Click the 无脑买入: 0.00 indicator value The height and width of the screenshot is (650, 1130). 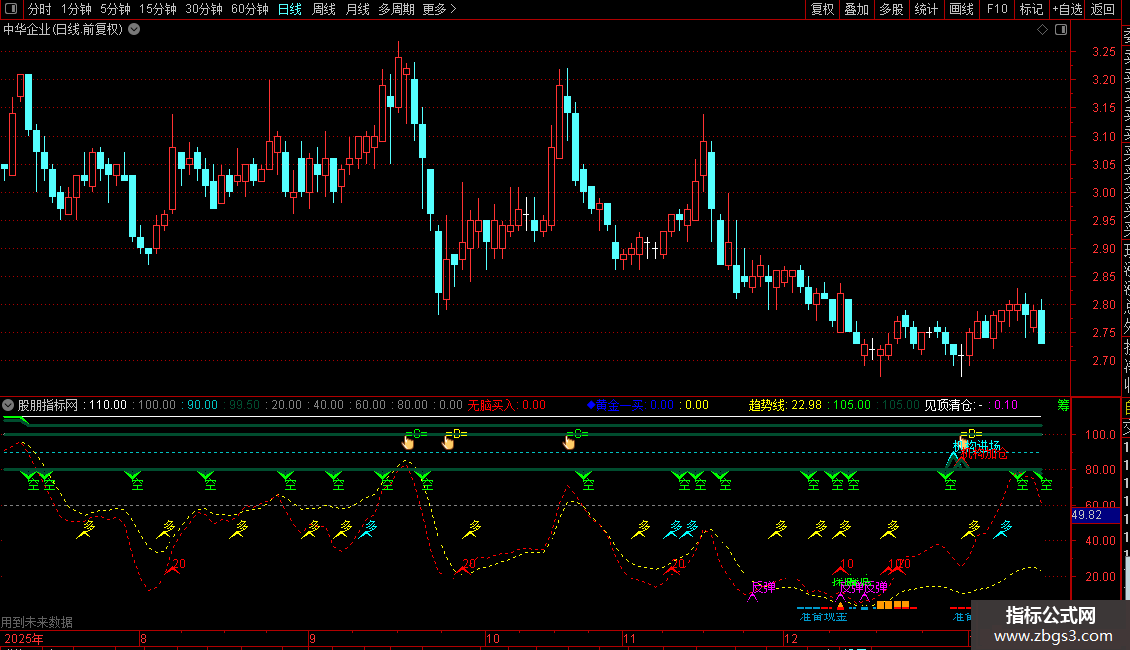507,405
